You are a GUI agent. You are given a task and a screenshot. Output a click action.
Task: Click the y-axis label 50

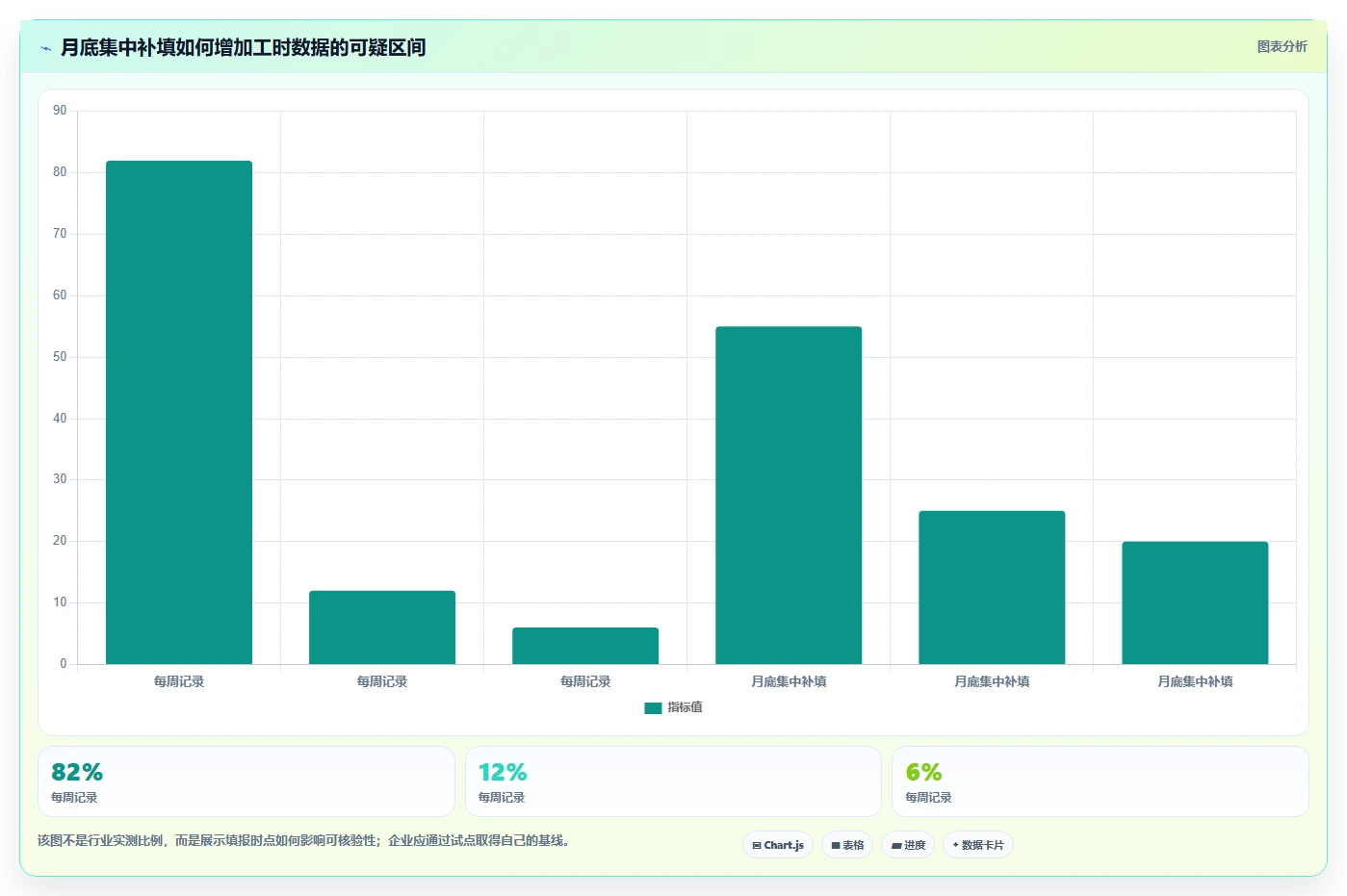coord(60,357)
